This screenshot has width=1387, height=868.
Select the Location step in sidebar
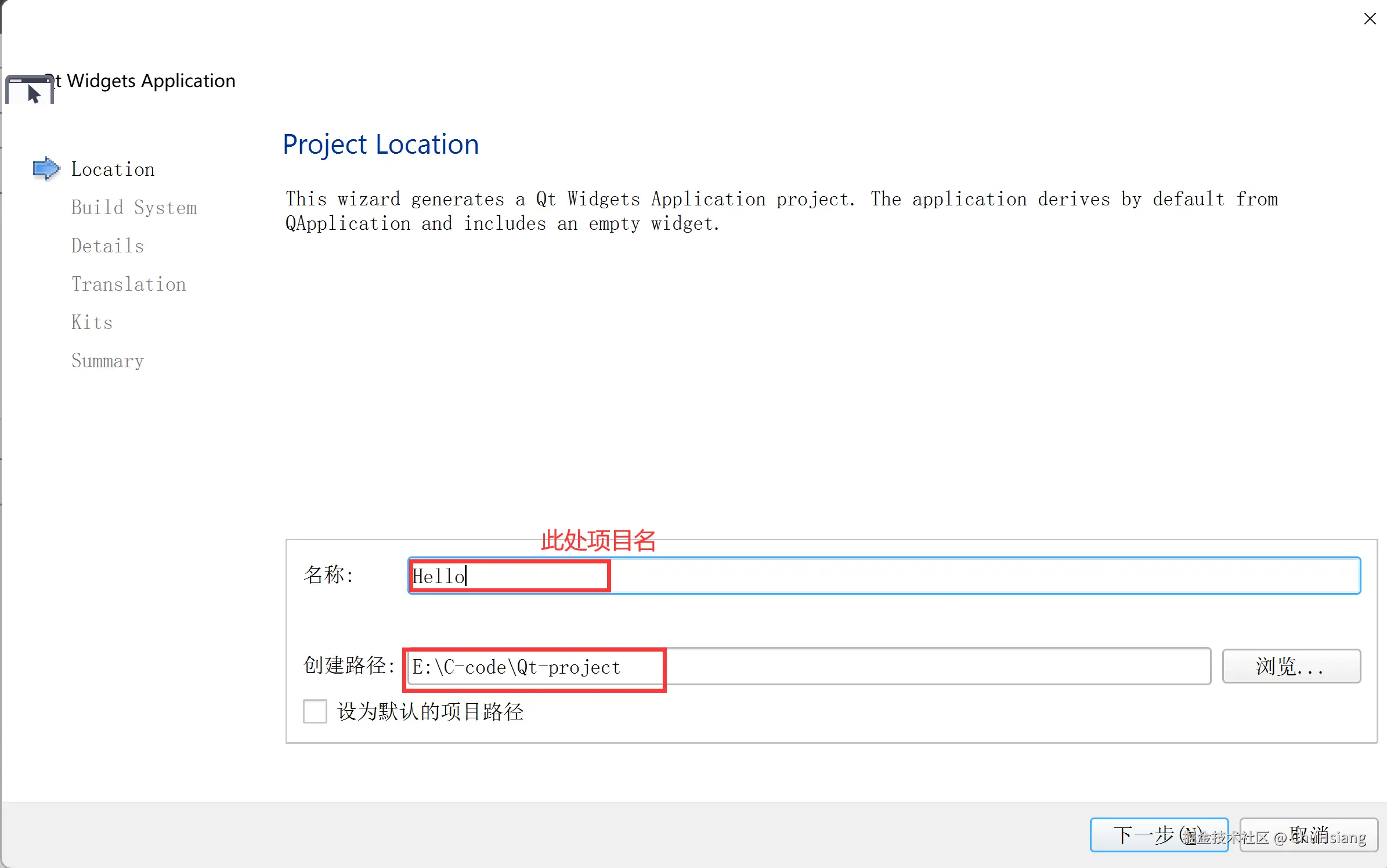(x=113, y=169)
